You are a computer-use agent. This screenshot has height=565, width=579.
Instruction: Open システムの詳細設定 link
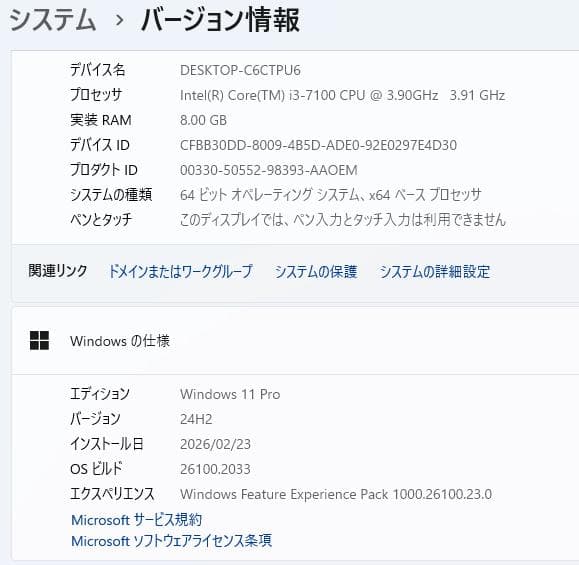(435, 271)
